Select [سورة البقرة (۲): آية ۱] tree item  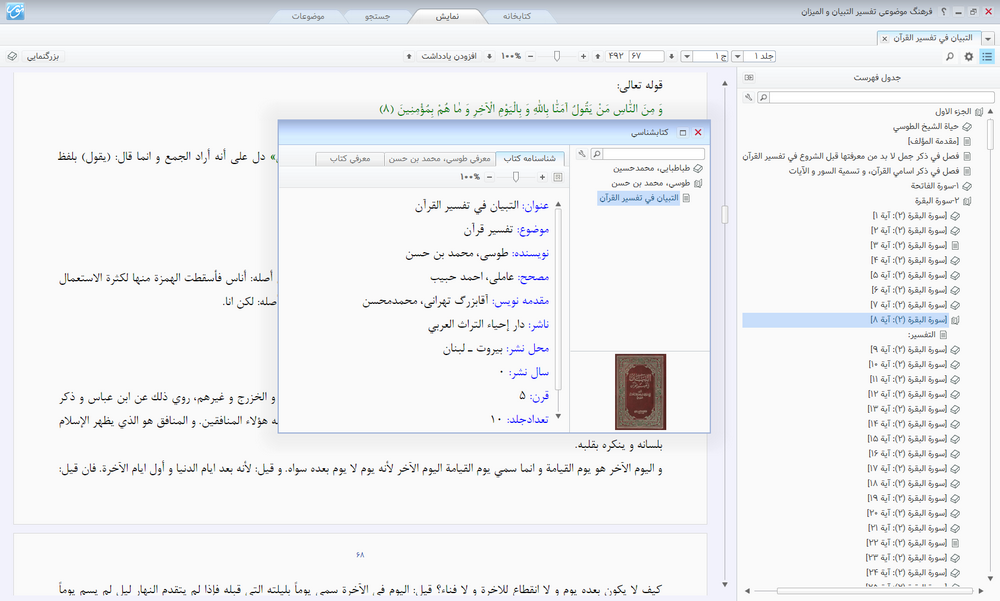click(909, 216)
